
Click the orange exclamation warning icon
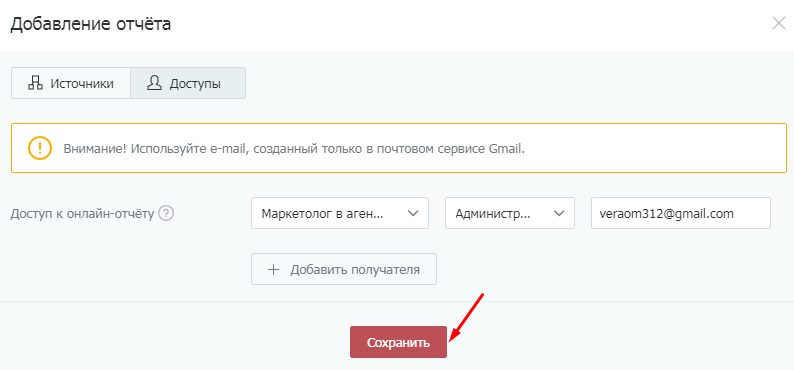click(x=39, y=148)
